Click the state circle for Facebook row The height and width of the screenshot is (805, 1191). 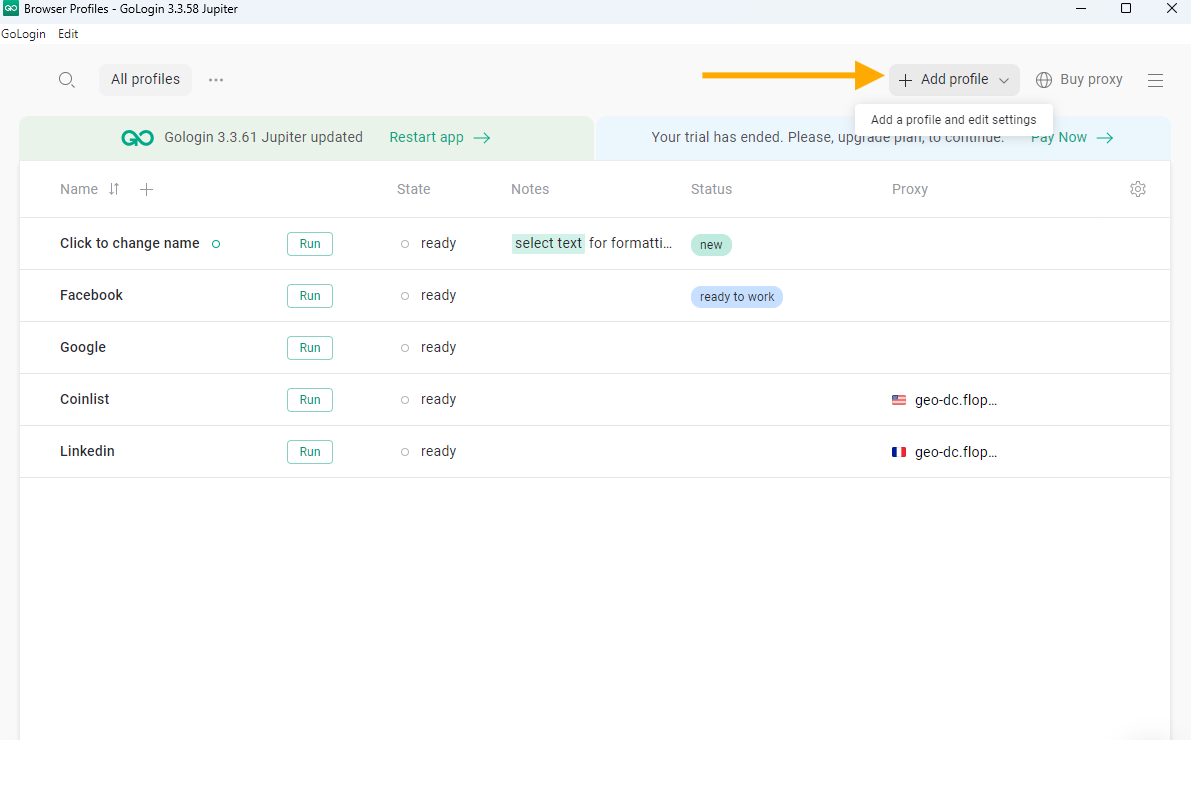coord(405,296)
